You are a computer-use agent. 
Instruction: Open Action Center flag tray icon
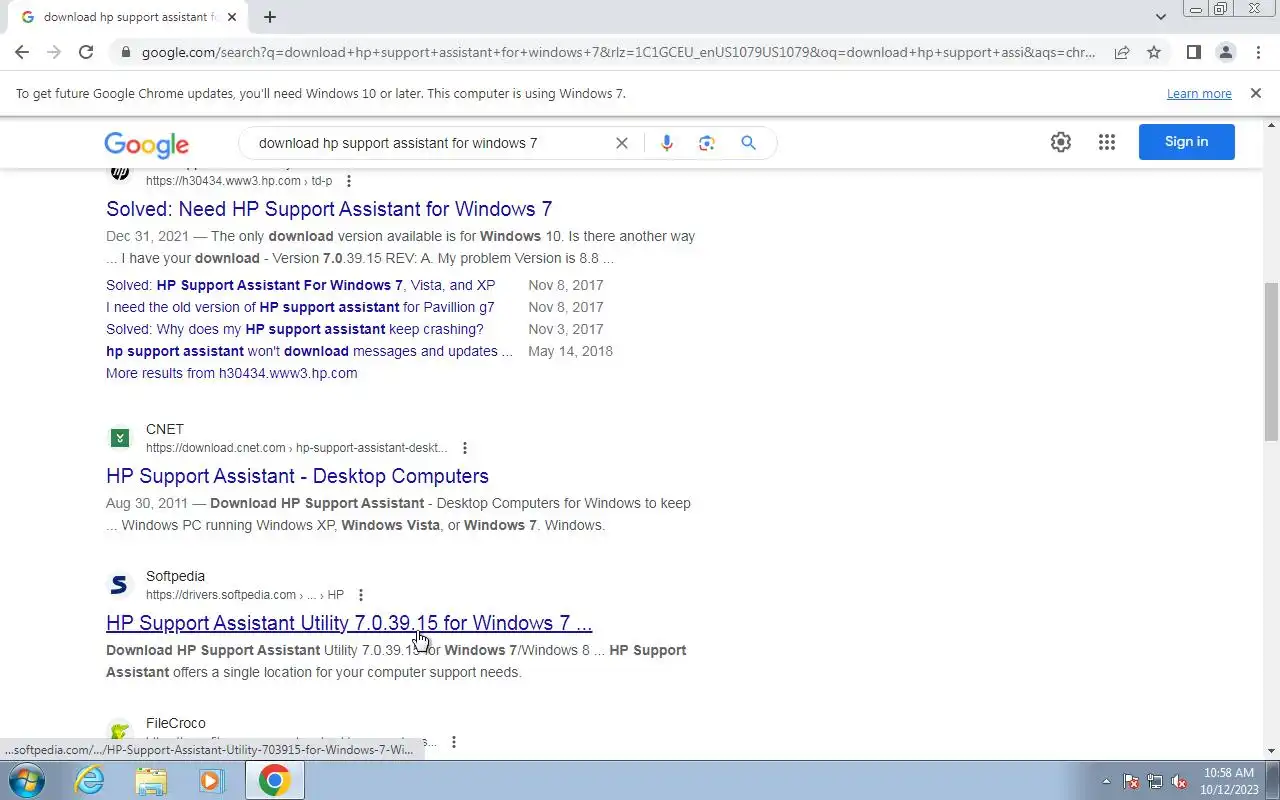1131,781
